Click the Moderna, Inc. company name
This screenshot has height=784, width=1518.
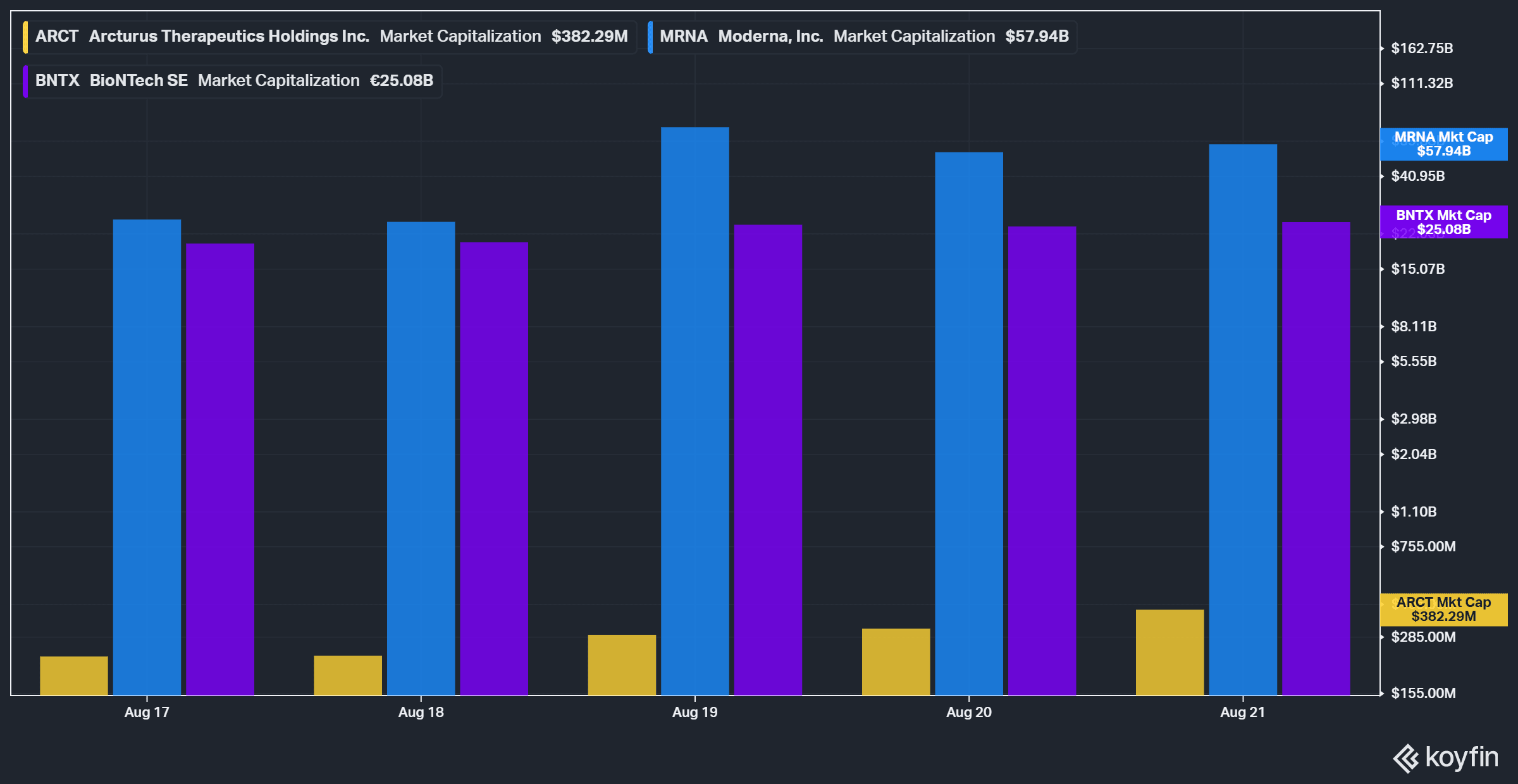[x=770, y=37]
